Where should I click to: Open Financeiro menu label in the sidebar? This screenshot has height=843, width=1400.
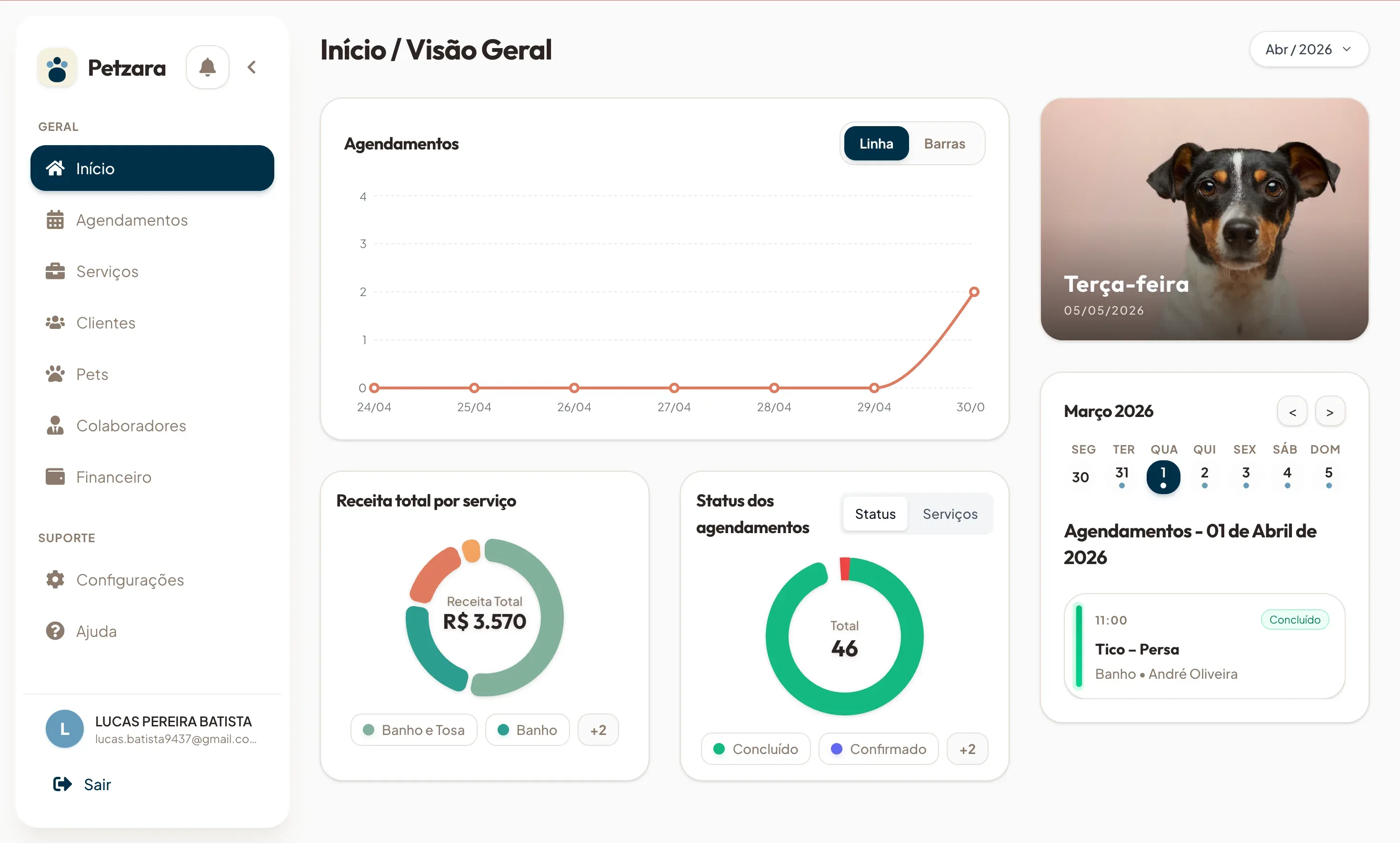pyautogui.click(x=114, y=476)
